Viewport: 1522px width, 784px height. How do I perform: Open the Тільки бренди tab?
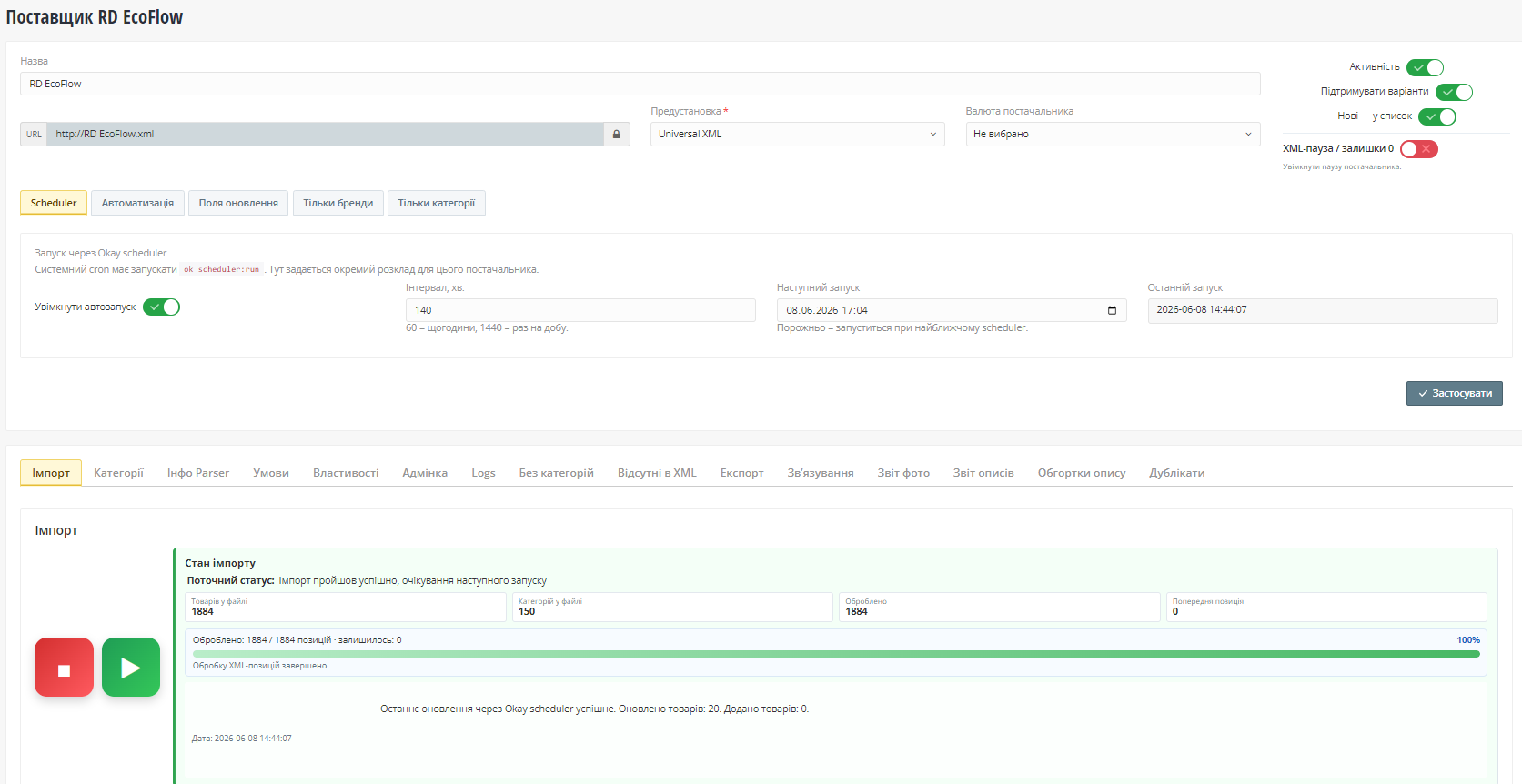(338, 203)
